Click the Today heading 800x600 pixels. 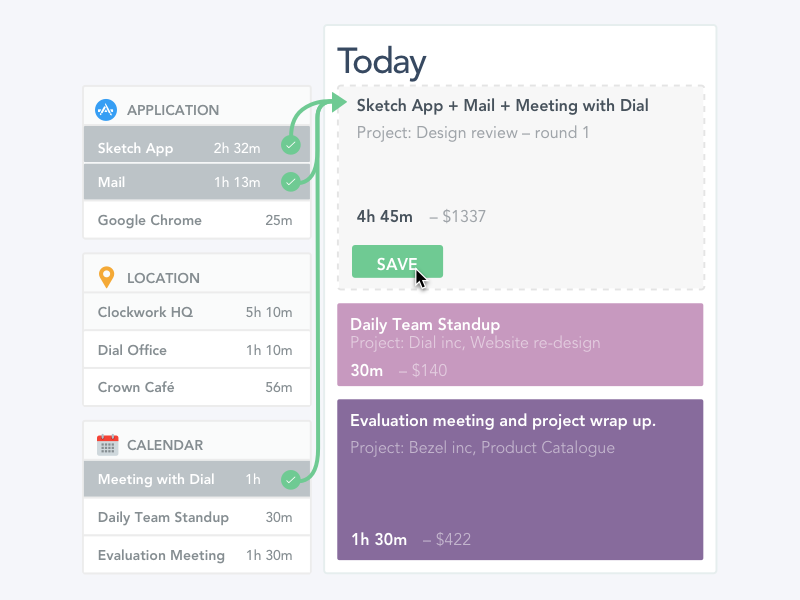381,61
